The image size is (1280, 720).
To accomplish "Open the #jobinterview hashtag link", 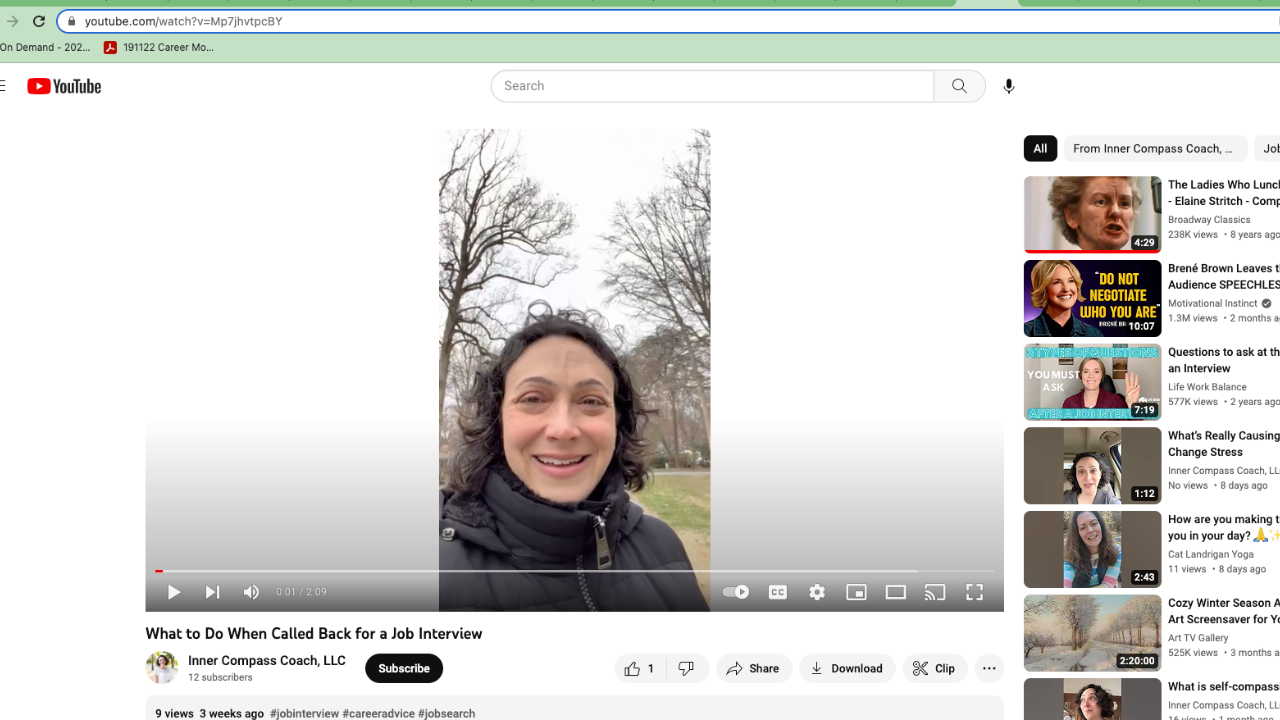I will click(x=304, y=713).
